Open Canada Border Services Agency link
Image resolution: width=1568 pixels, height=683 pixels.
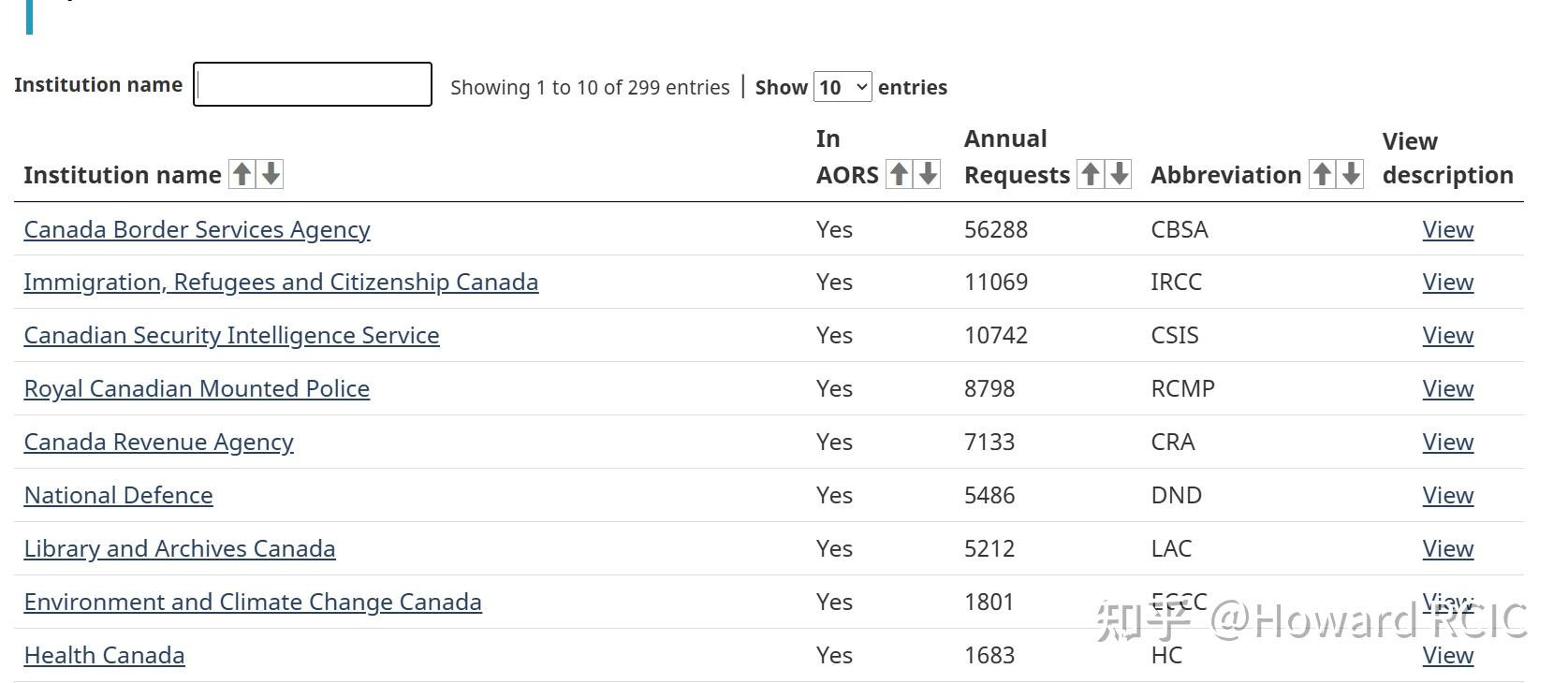[197, 229]
